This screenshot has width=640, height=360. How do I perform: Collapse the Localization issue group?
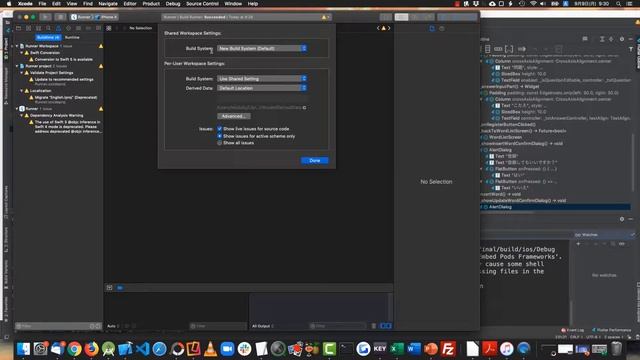[x=22, y=91]
